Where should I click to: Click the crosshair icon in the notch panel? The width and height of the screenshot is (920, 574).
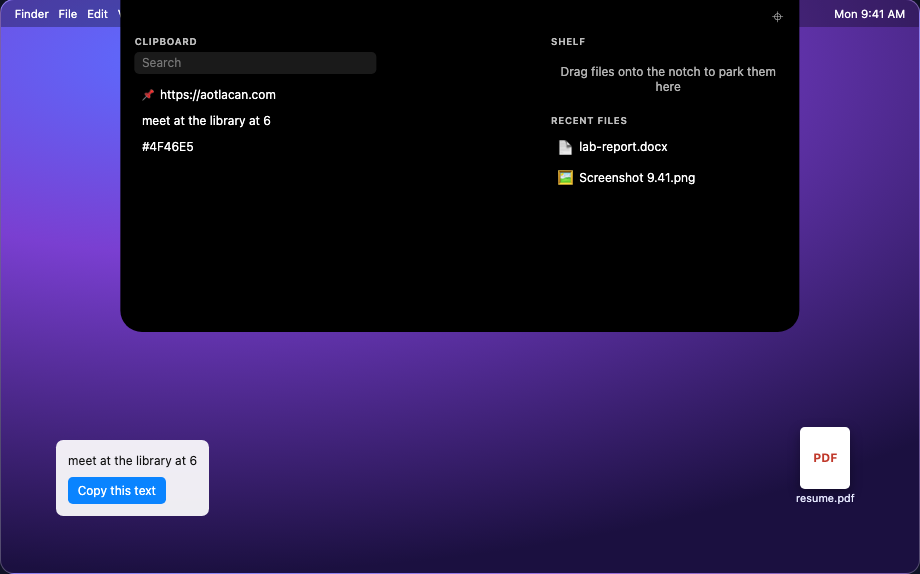[777, 17]
